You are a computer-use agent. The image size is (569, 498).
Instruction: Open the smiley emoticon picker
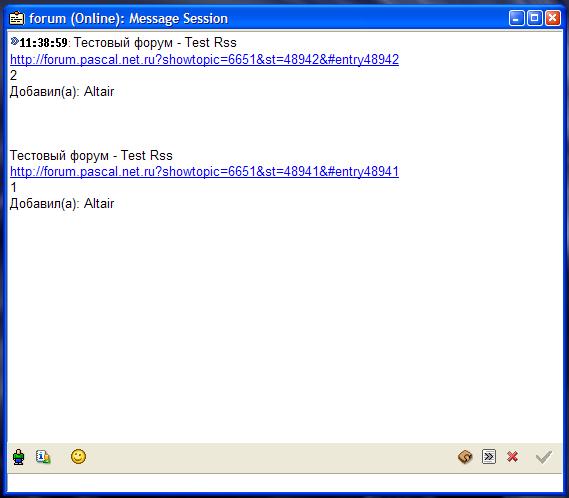point(78,457)
